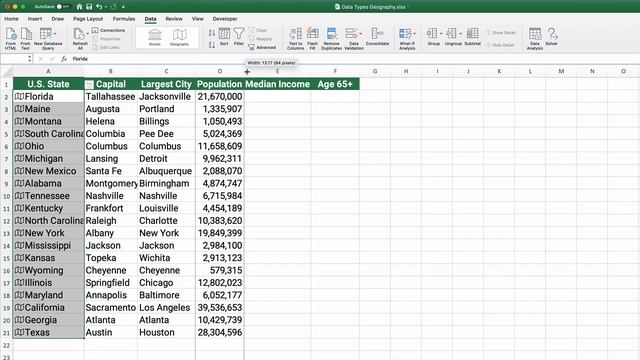Screen dimensions: 640x360
Task: Click the fx insert function button
Action: (64, 59)
